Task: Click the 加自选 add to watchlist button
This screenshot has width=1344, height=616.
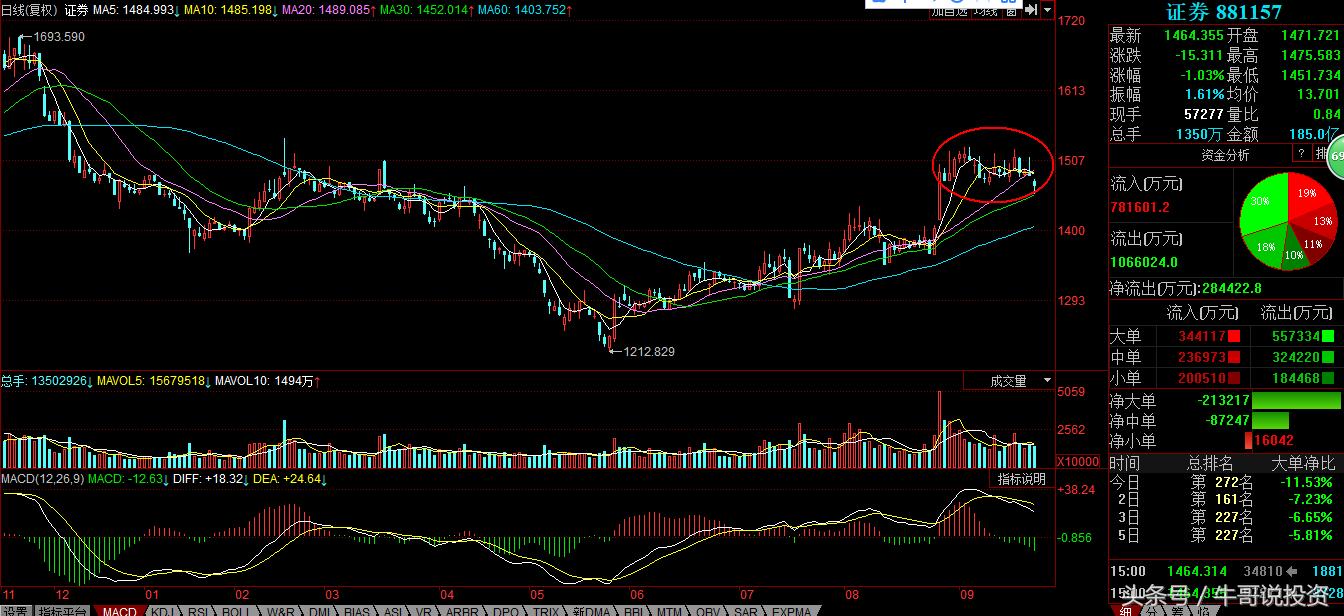Action: coord(950,10)
